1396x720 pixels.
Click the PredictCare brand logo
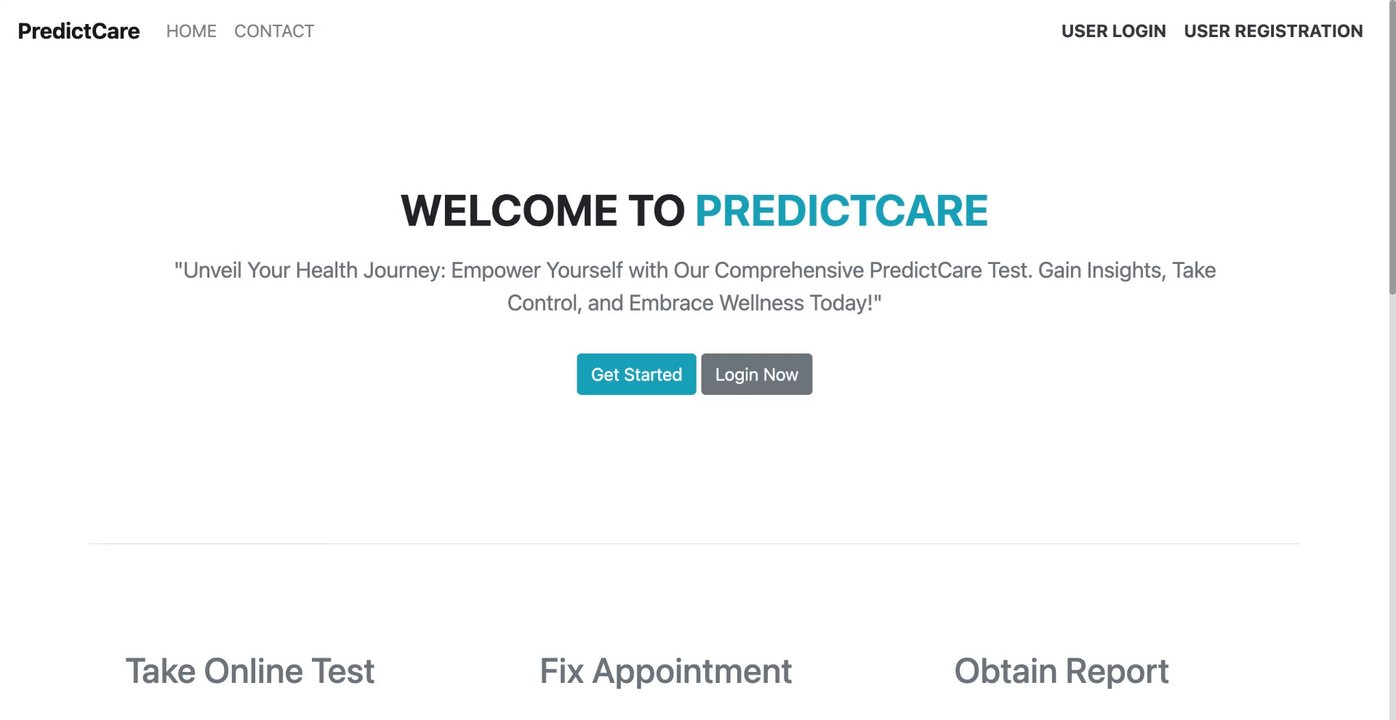(x=79, y=31)
